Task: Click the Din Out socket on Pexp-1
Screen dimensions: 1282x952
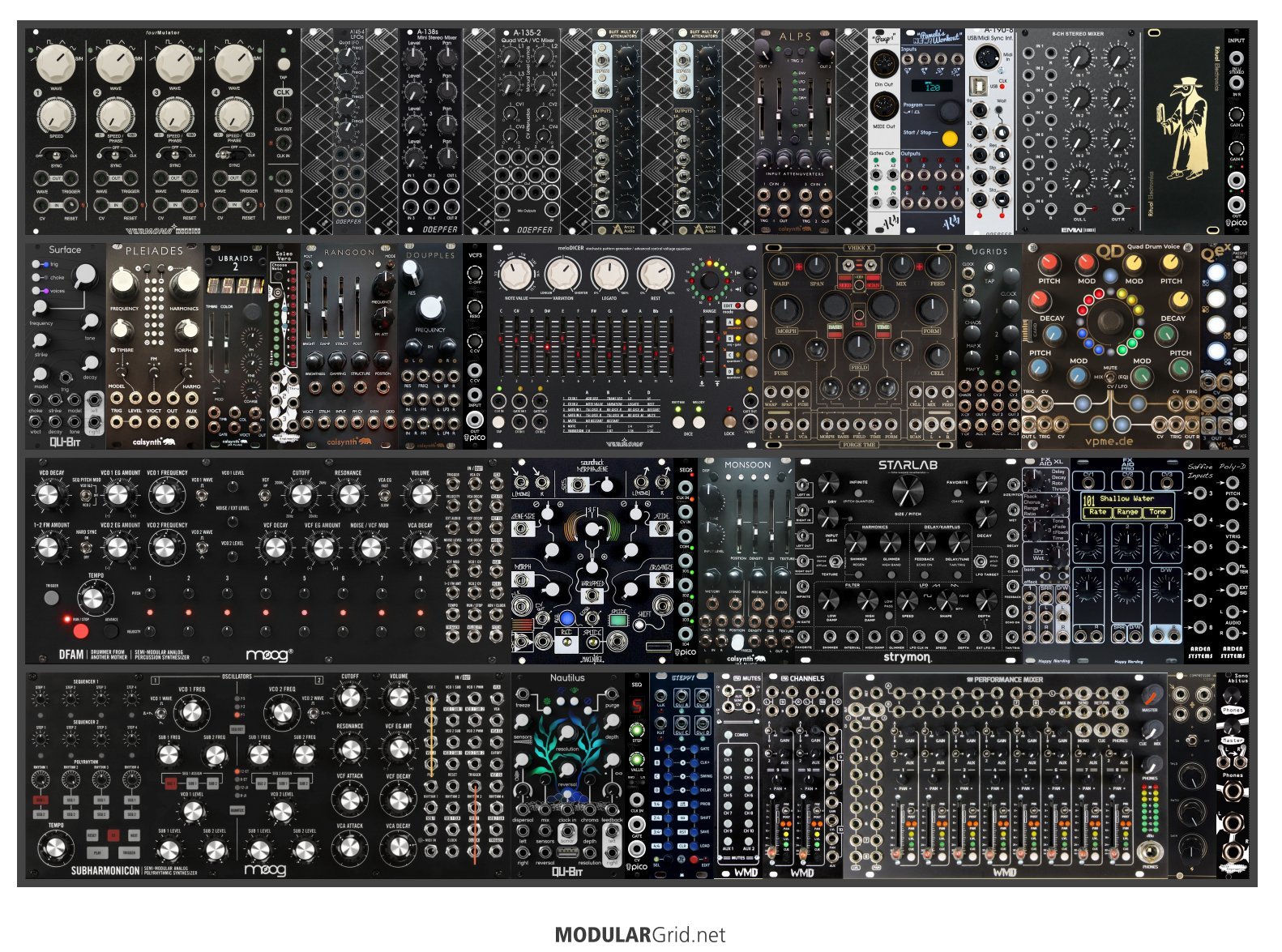Action: pos(883,65)
